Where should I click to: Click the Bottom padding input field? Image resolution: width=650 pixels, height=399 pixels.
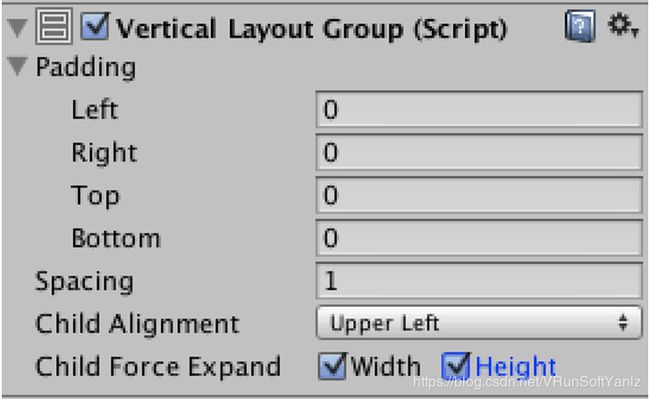pyautogui.click(x=479, y=238)
